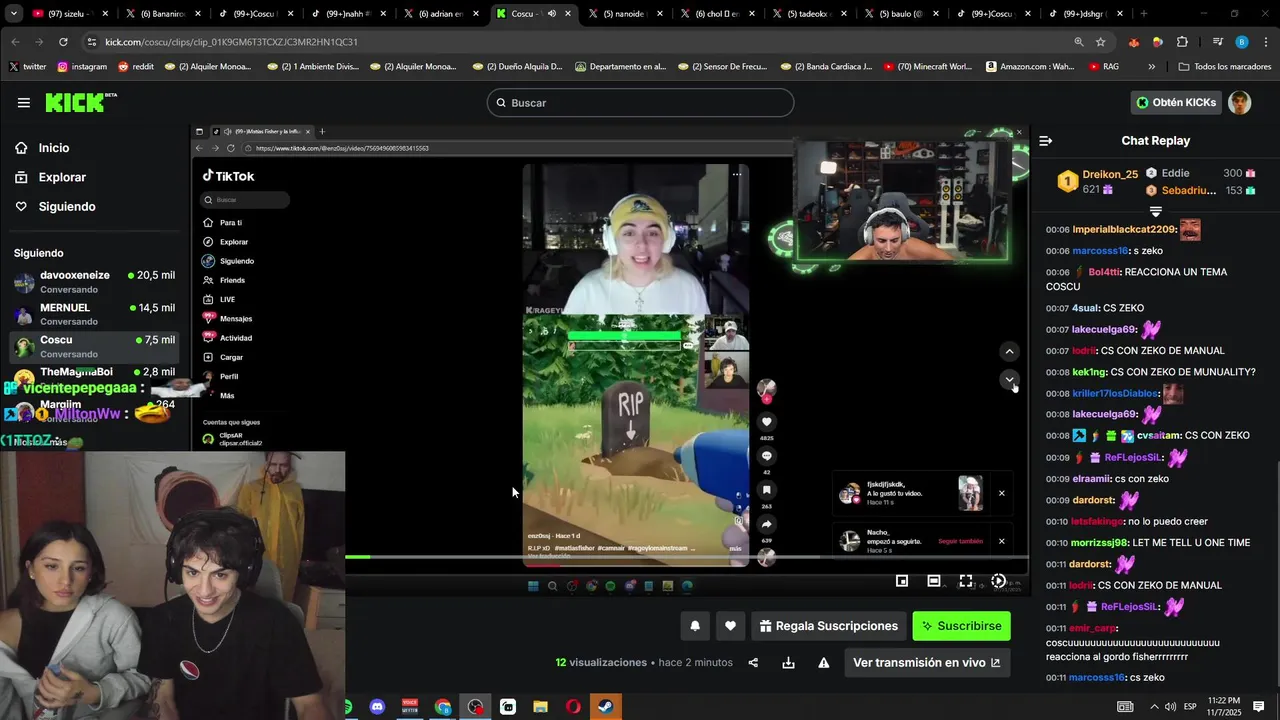The image size is (1280, 720).
Task: Click chat username Bol4tti
Action: (x=1105, y=272)
